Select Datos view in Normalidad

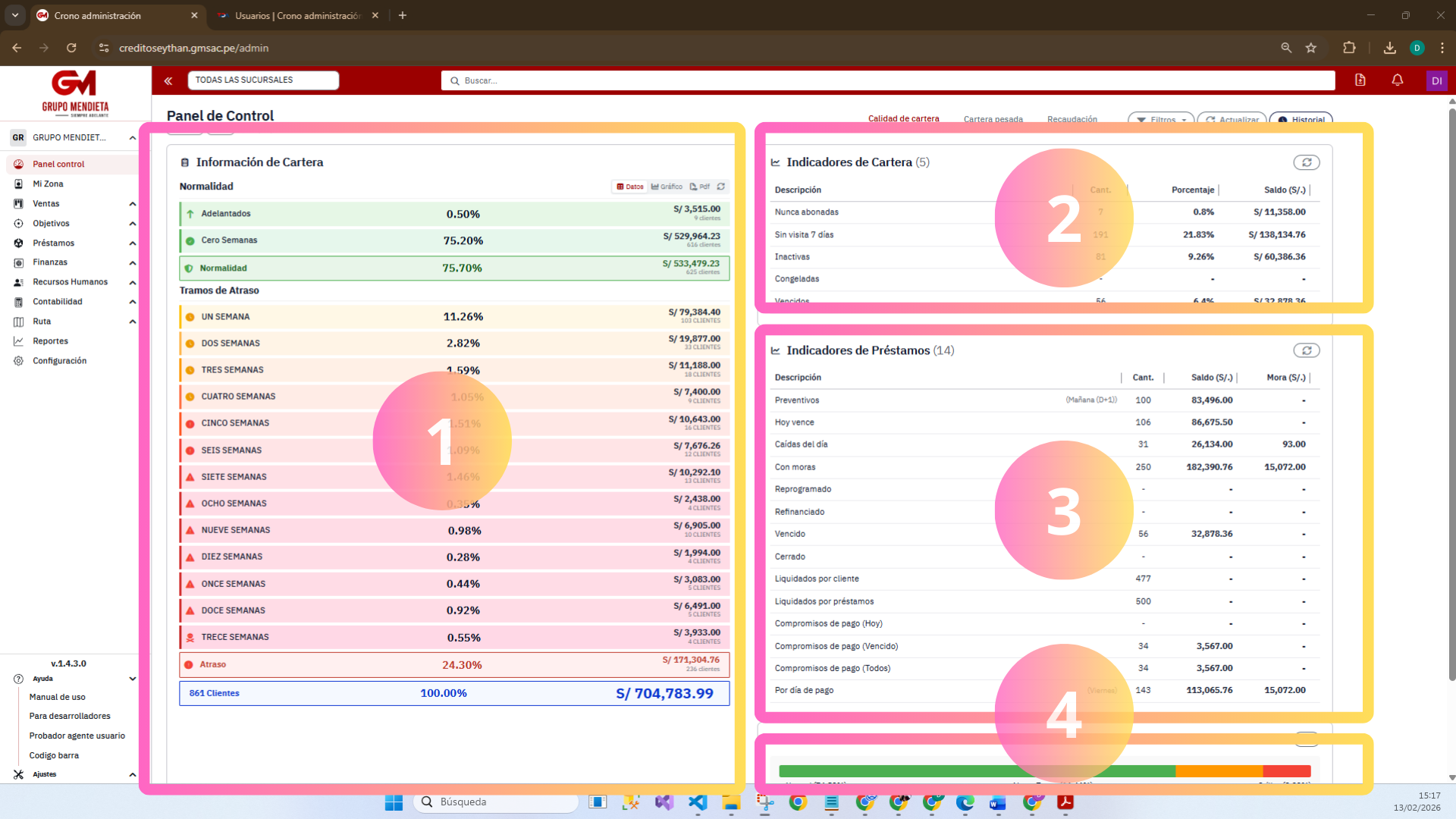point(630,187)
